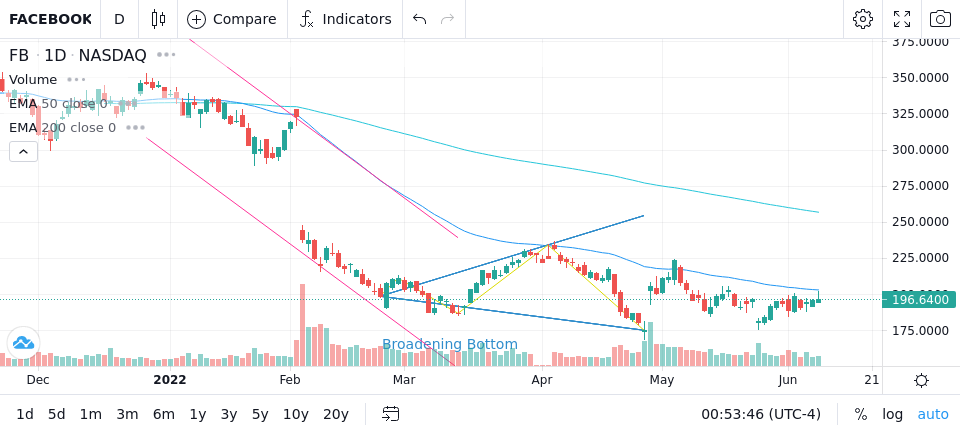The width and height of the screenshot is (960, 433).
Task: Open more options next to FB title
Action: (166, 55)
